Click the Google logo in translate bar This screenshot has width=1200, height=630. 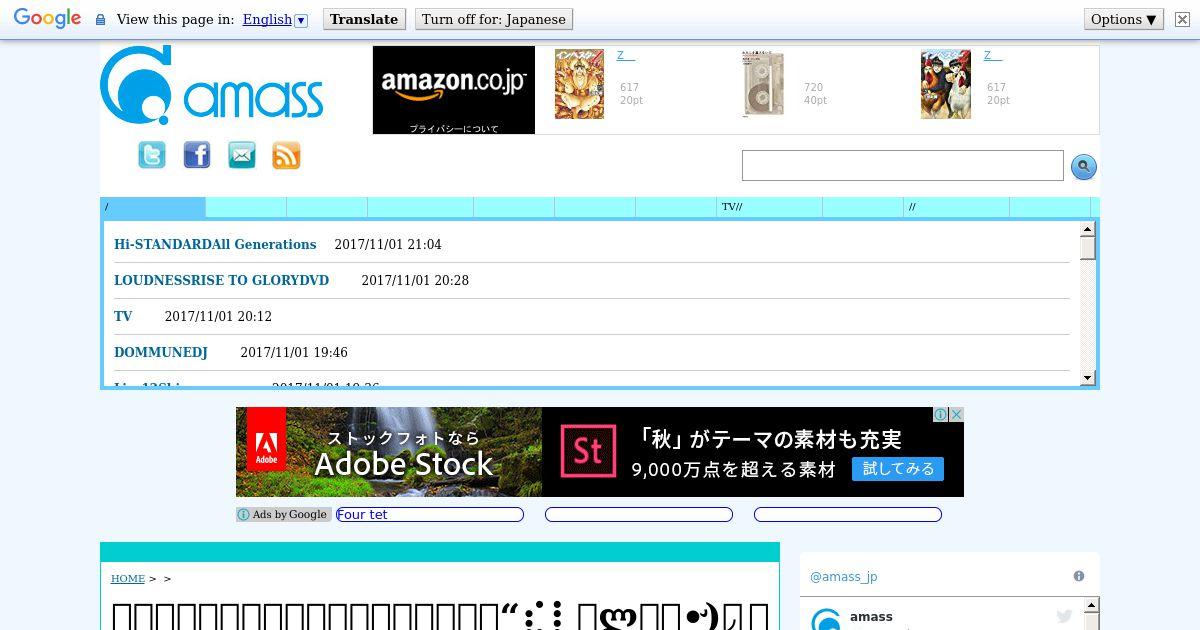[47, 19]
